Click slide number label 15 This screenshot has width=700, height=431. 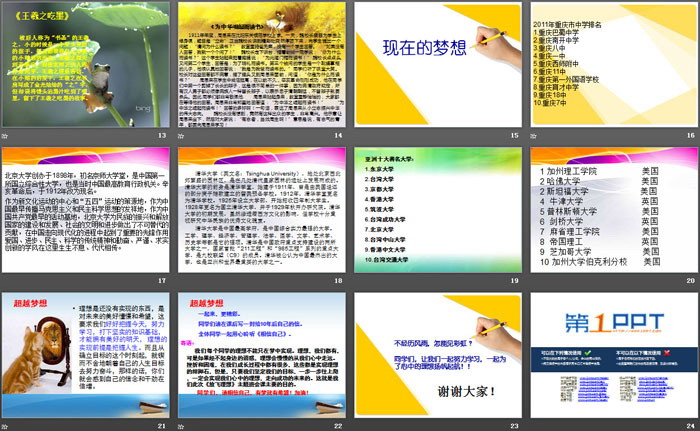tap(514, 135)
